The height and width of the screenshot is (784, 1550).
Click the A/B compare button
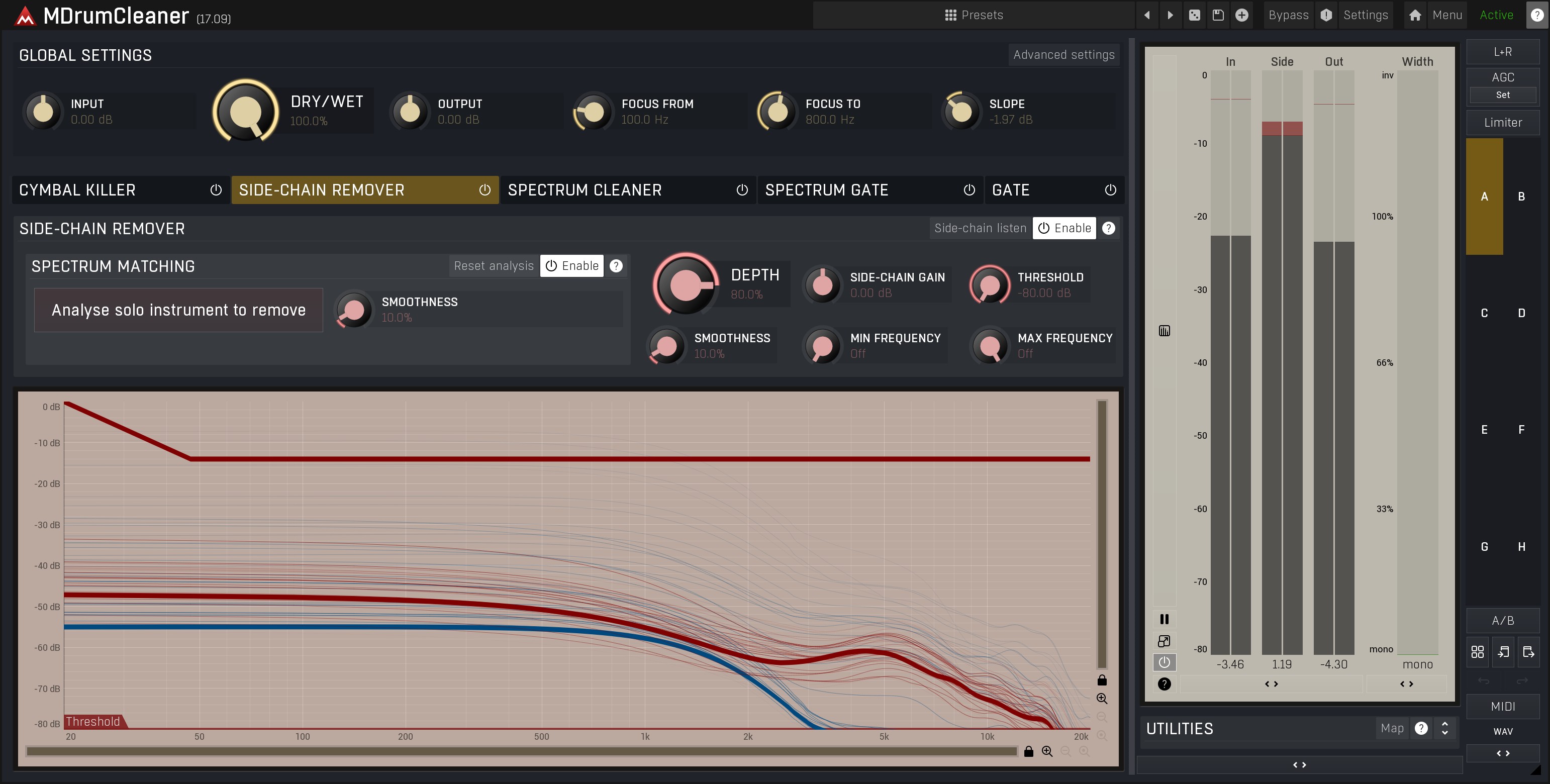(x=1503, y=621)
